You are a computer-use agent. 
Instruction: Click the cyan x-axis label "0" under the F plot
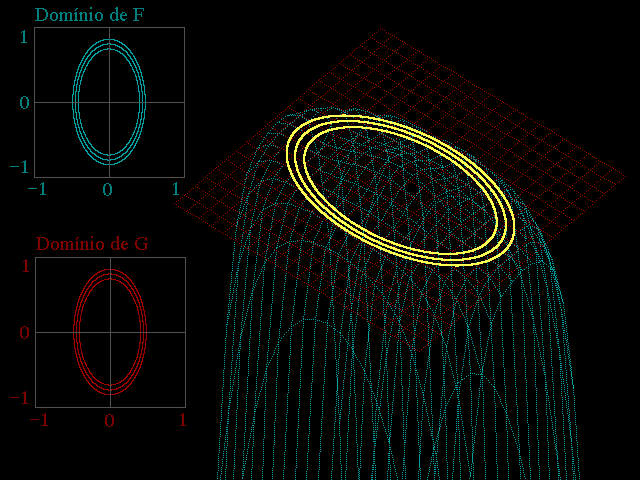pos(107,189)
